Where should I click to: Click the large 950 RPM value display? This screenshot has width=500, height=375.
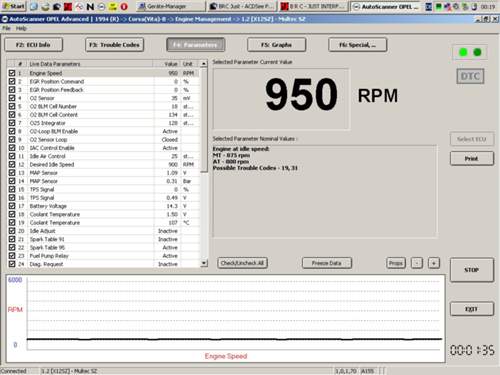[x=281, y=99]
